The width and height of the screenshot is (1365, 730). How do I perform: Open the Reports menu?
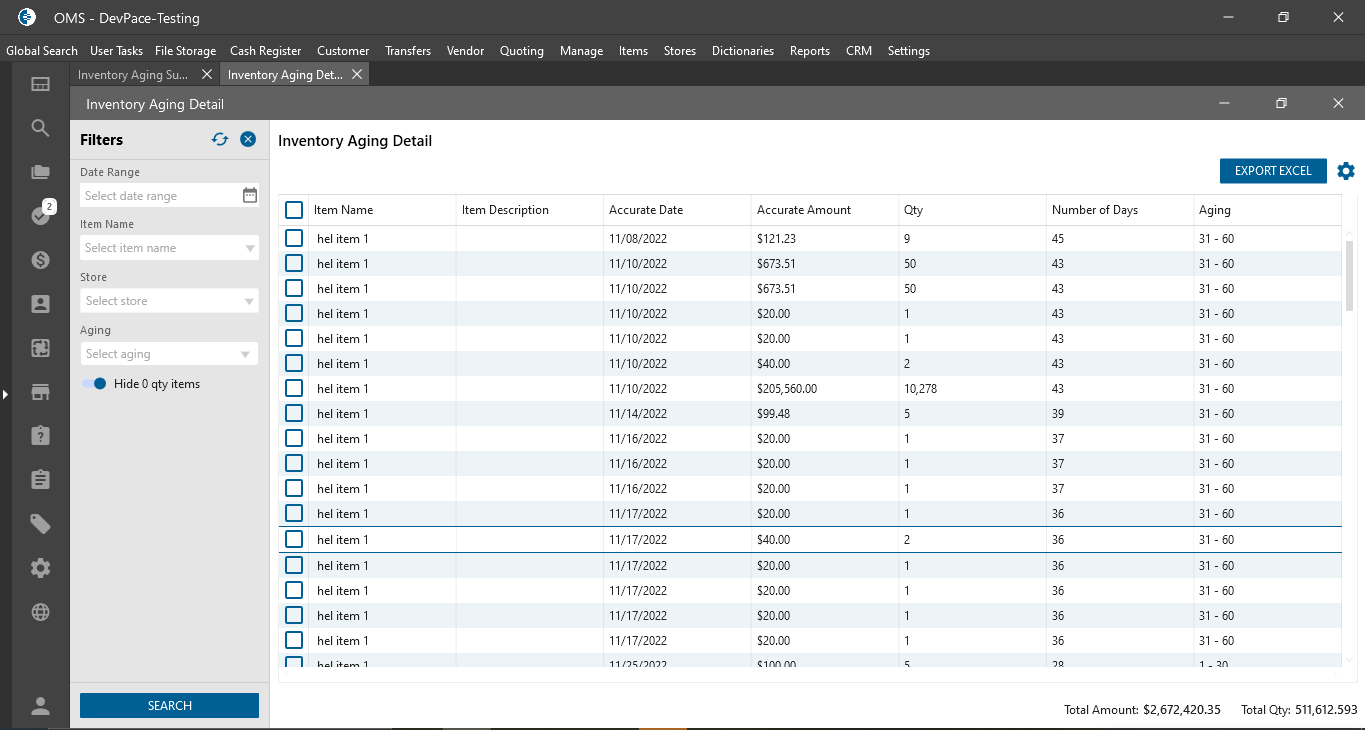point(809,51)
